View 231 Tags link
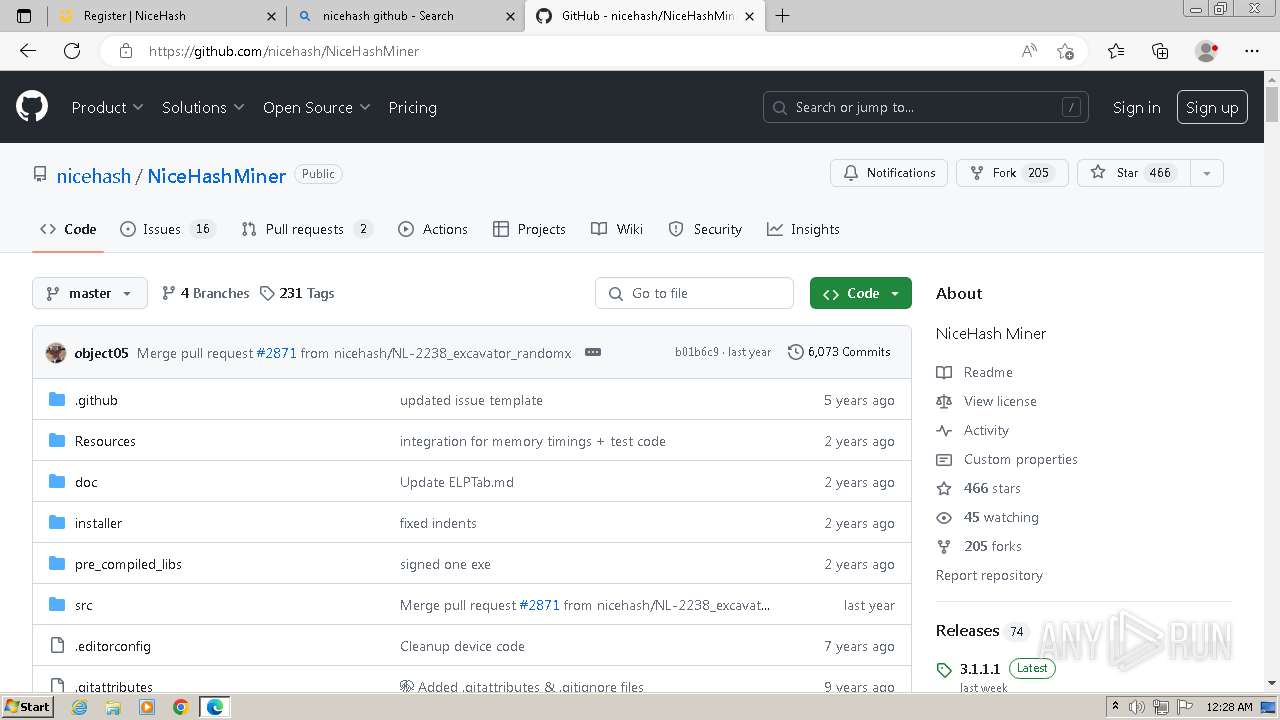The image size is (1280, 720). (x=297, y=293)
